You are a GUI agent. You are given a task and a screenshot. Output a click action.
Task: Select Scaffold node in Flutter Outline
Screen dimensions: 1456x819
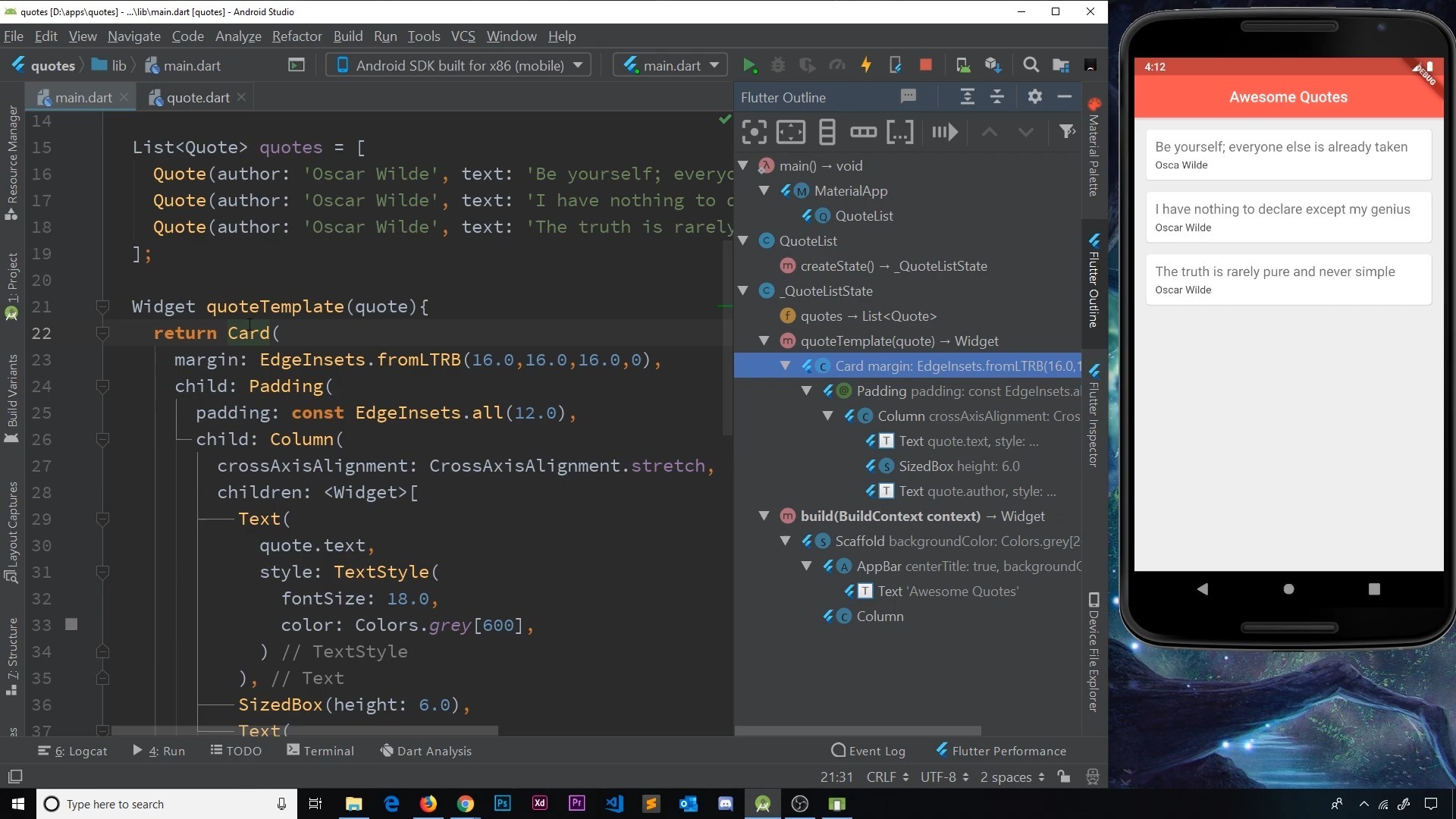[859, 541]
